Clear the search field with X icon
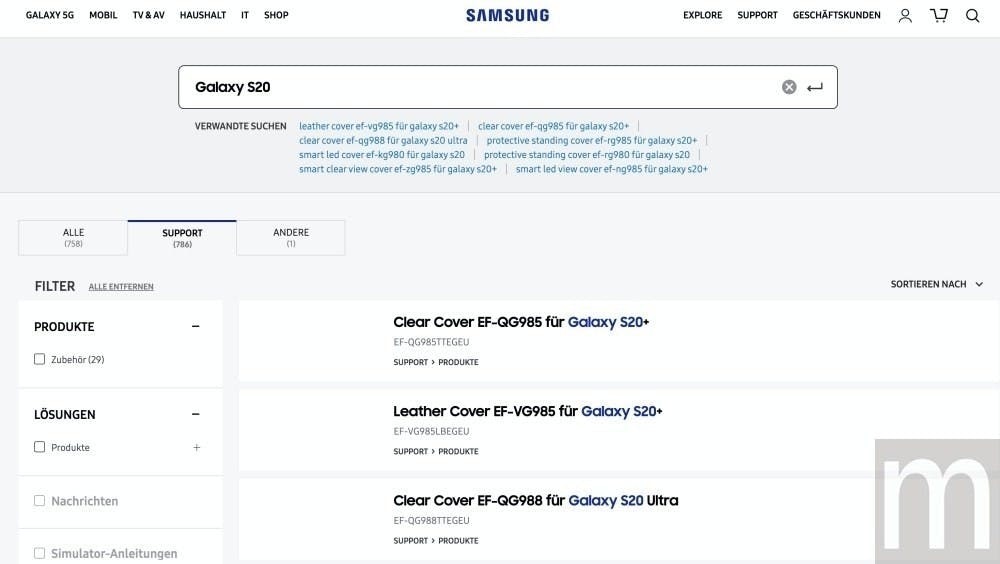This screenshot has width=1000, height=564. (x=789, y=87)
